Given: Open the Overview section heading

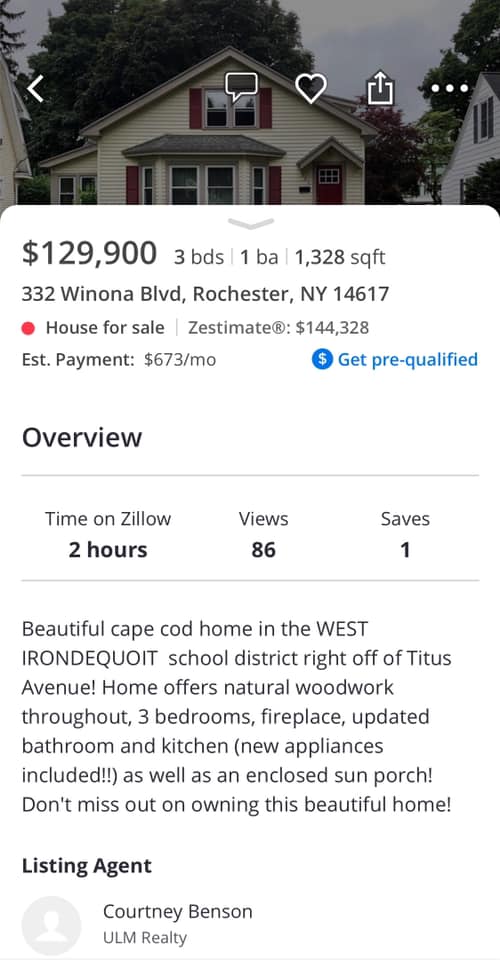Looking at the screenshot, I should coord(82,438).
